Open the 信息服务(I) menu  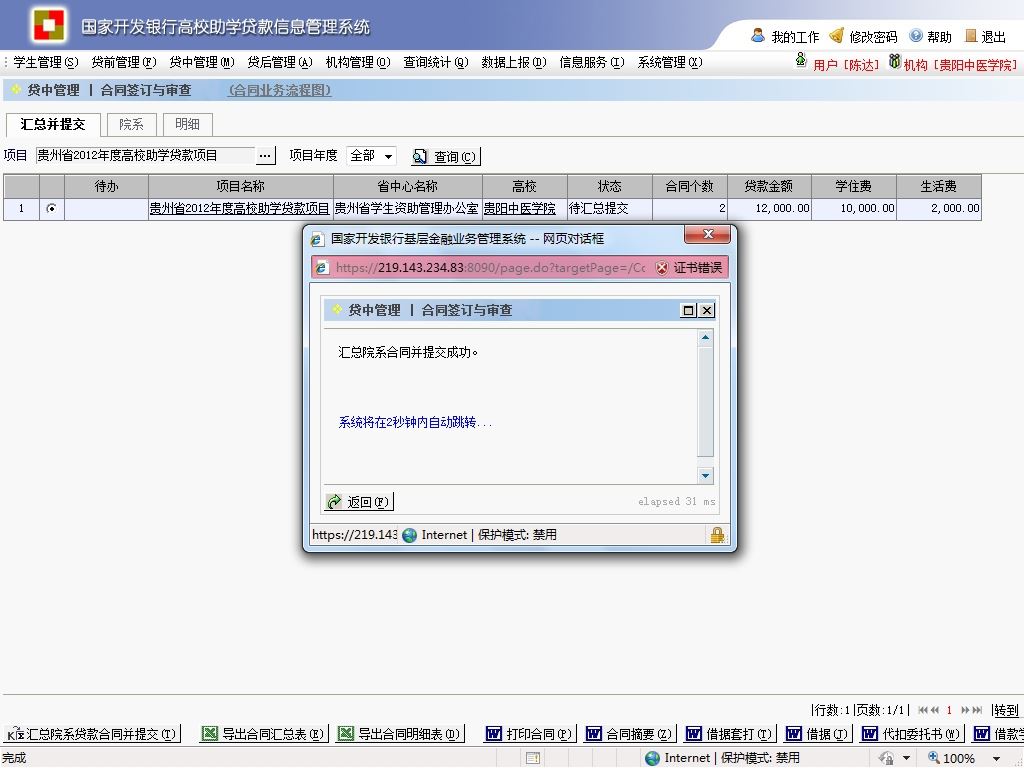(x=592, y=63)
